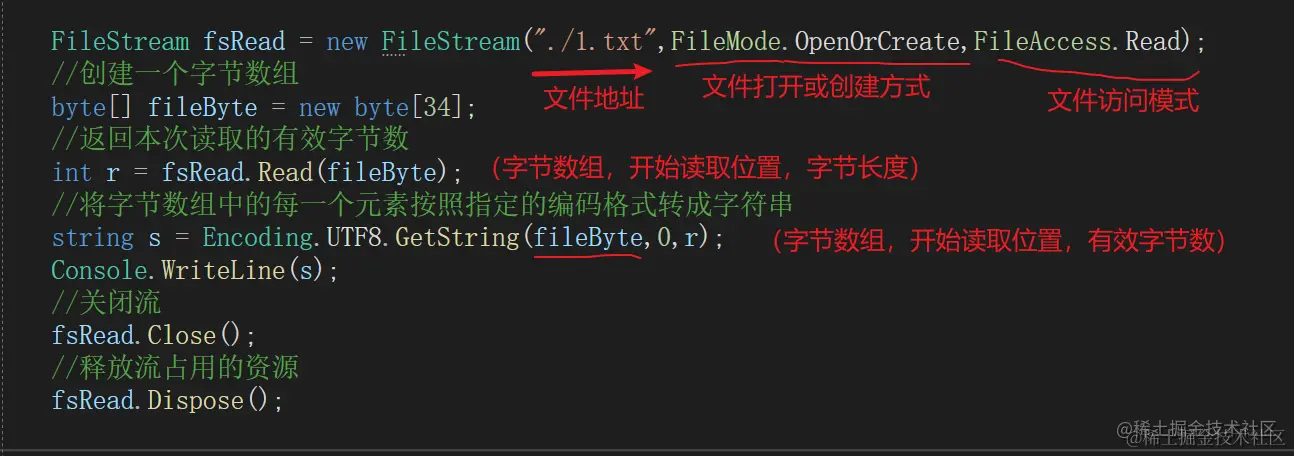Click the int keyword before r
Screen dimensions: 1294x456
(x=71, y=171)
